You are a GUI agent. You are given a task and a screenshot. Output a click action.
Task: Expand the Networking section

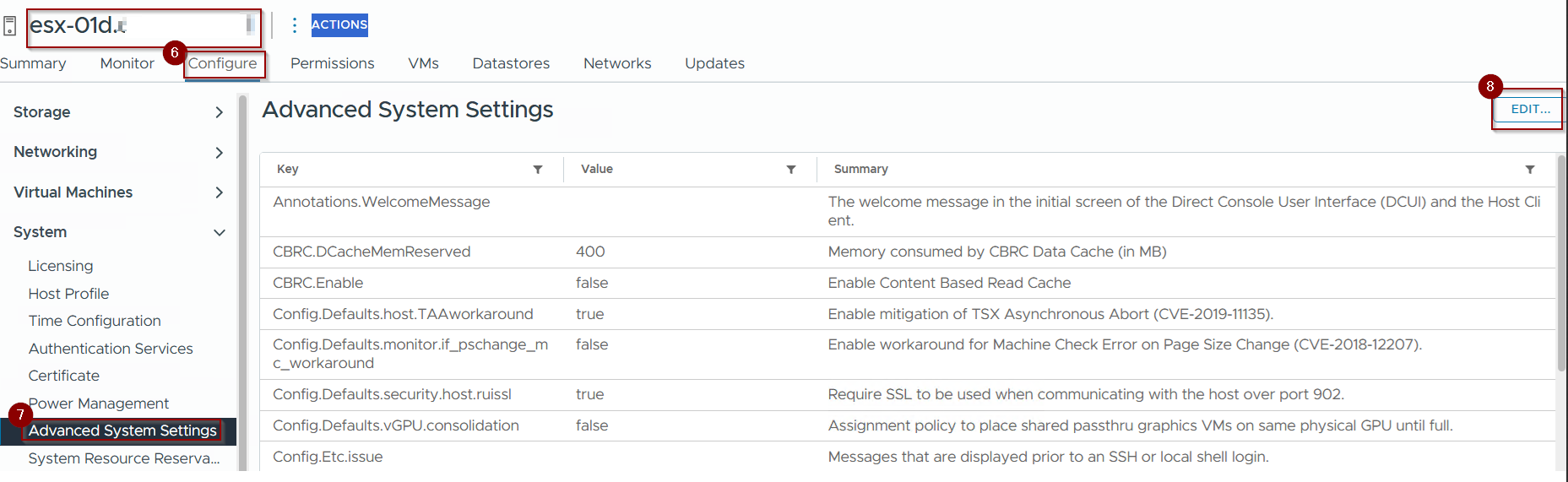(x=219, y=153)
